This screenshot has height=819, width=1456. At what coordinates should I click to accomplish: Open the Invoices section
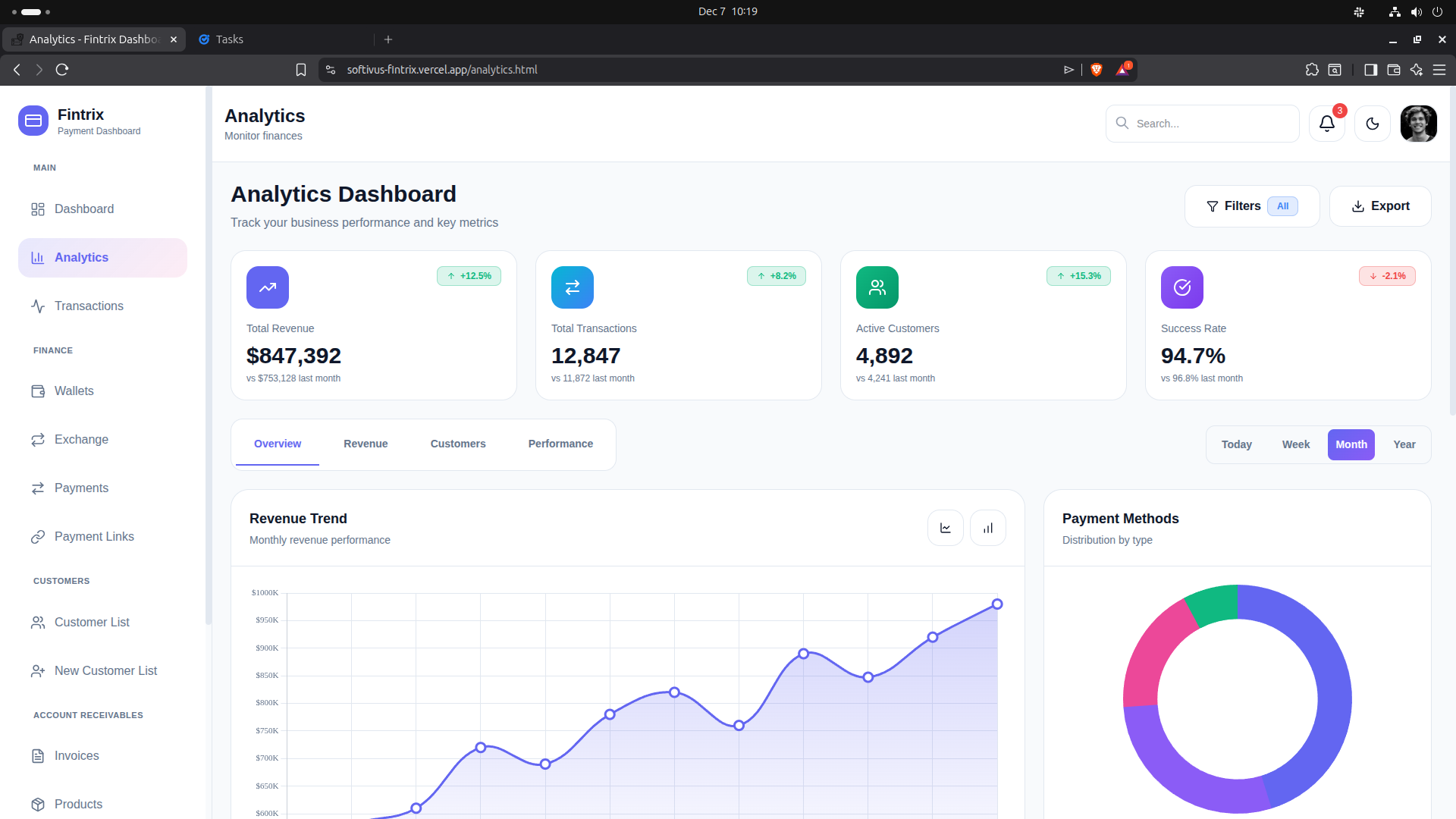(76, 755)
